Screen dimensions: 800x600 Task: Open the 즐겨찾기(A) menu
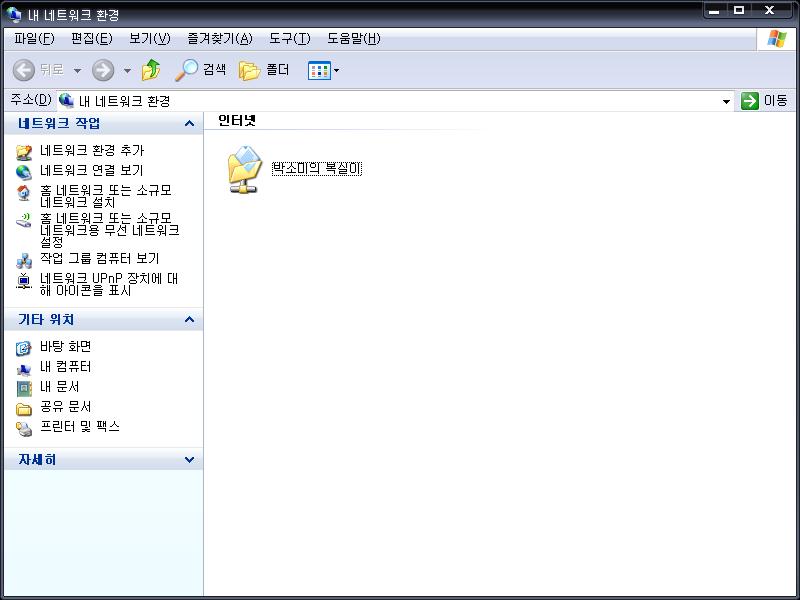pos(220,38)
